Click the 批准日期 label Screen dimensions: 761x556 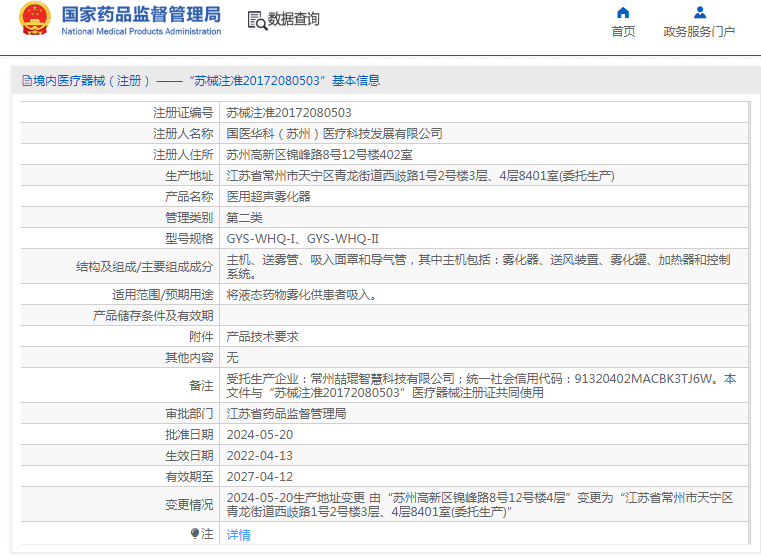189,435
